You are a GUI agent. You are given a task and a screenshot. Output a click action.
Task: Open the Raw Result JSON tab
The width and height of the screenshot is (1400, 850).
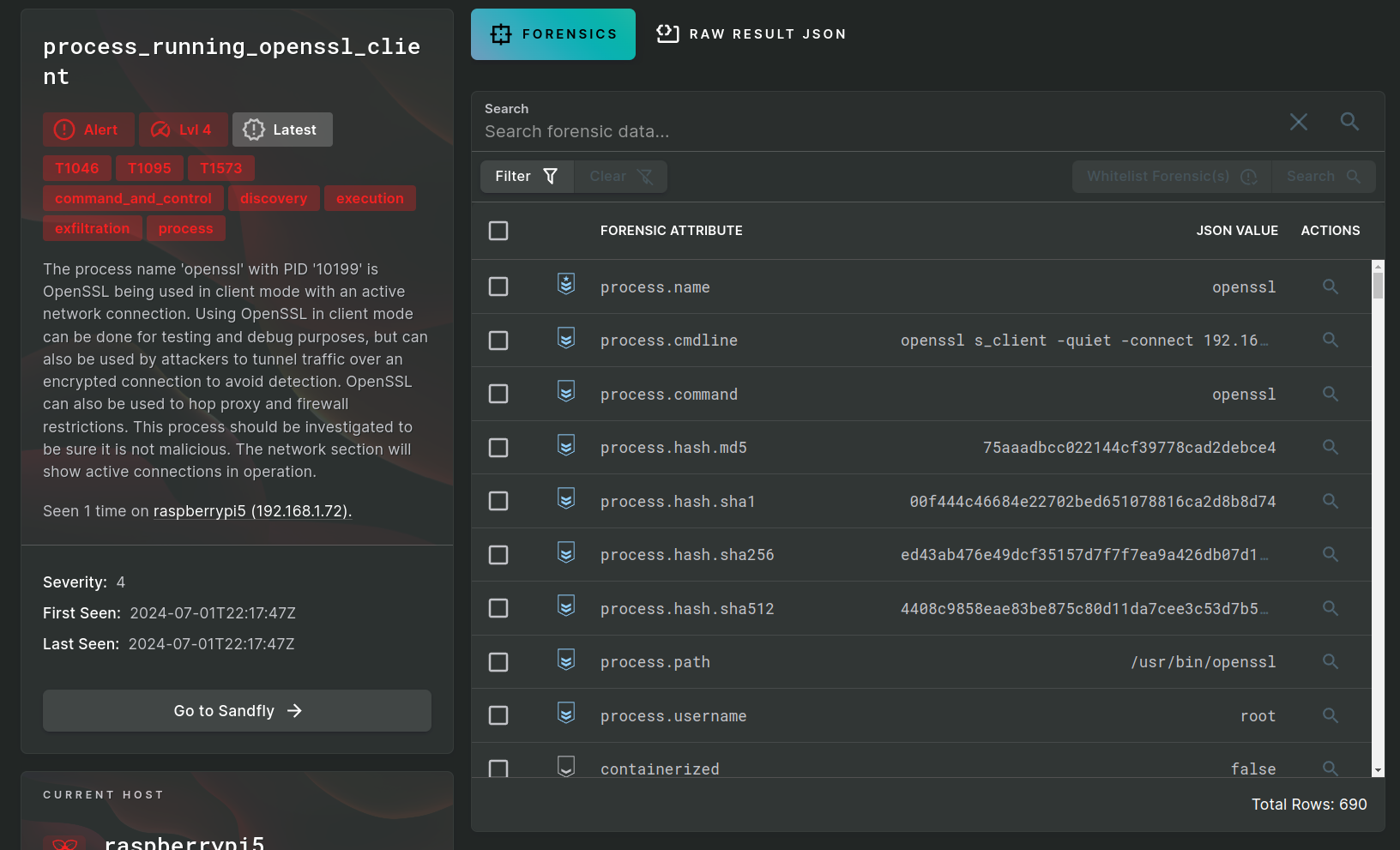(751, 34)
